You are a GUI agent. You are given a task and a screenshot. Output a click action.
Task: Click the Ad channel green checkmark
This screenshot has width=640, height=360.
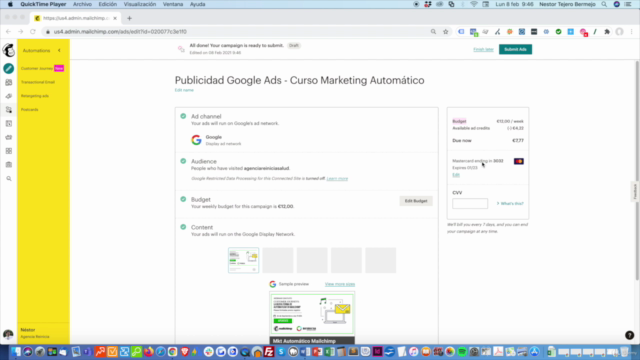[183, 116]
